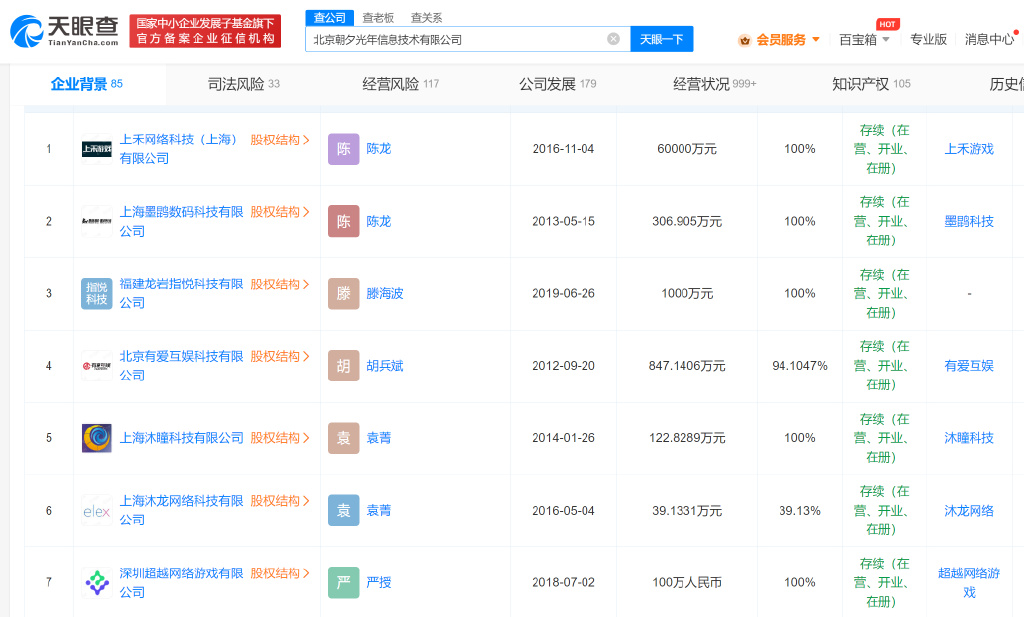The width and height of the screenshot is (1024, 617).
Task: Switch to 查老板 search tab
Action: pyautogui.click(x=378, y=18)
